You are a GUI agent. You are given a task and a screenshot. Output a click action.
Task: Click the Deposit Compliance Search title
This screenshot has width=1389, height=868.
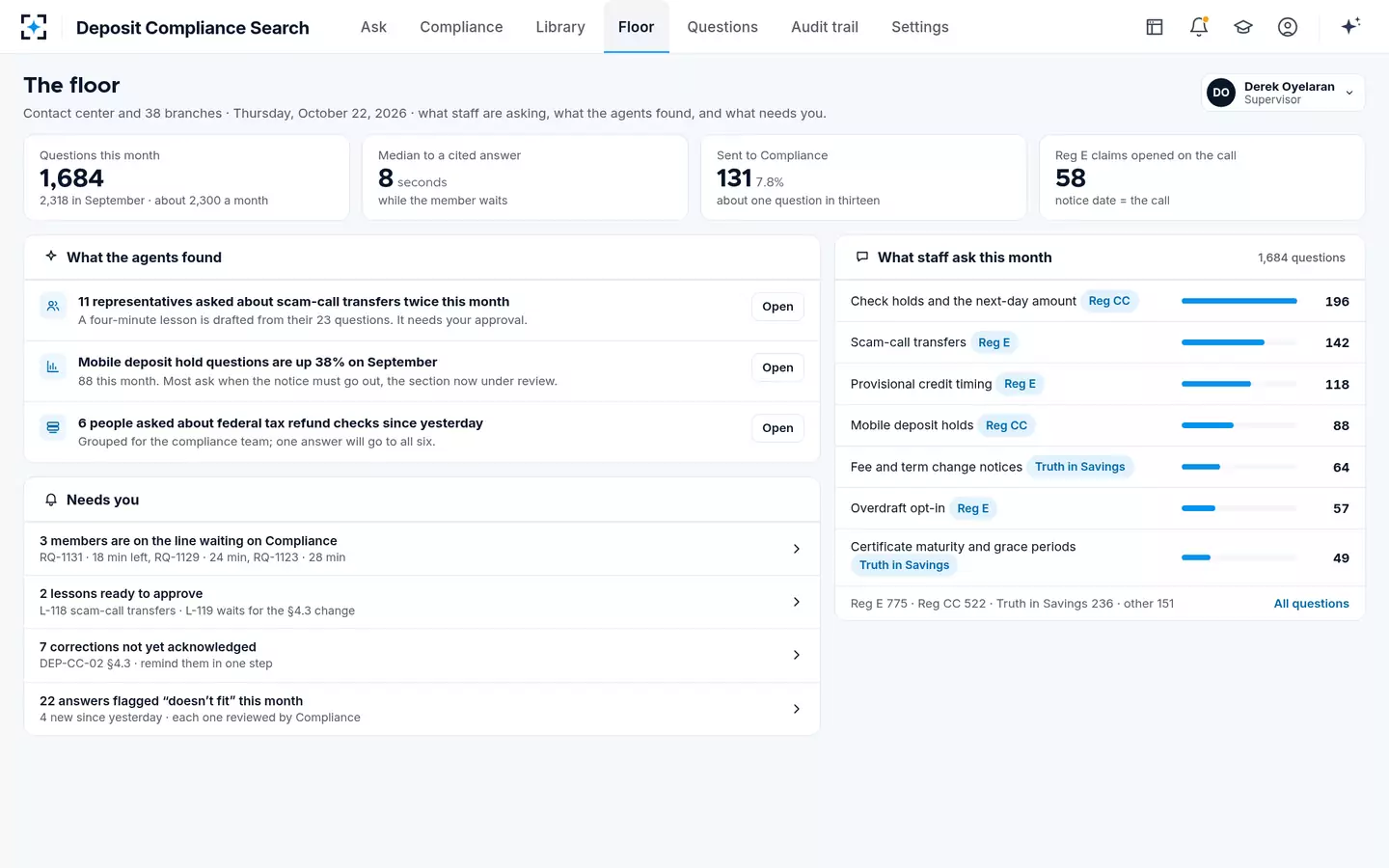pyautogui.click(x=193, y=28)
